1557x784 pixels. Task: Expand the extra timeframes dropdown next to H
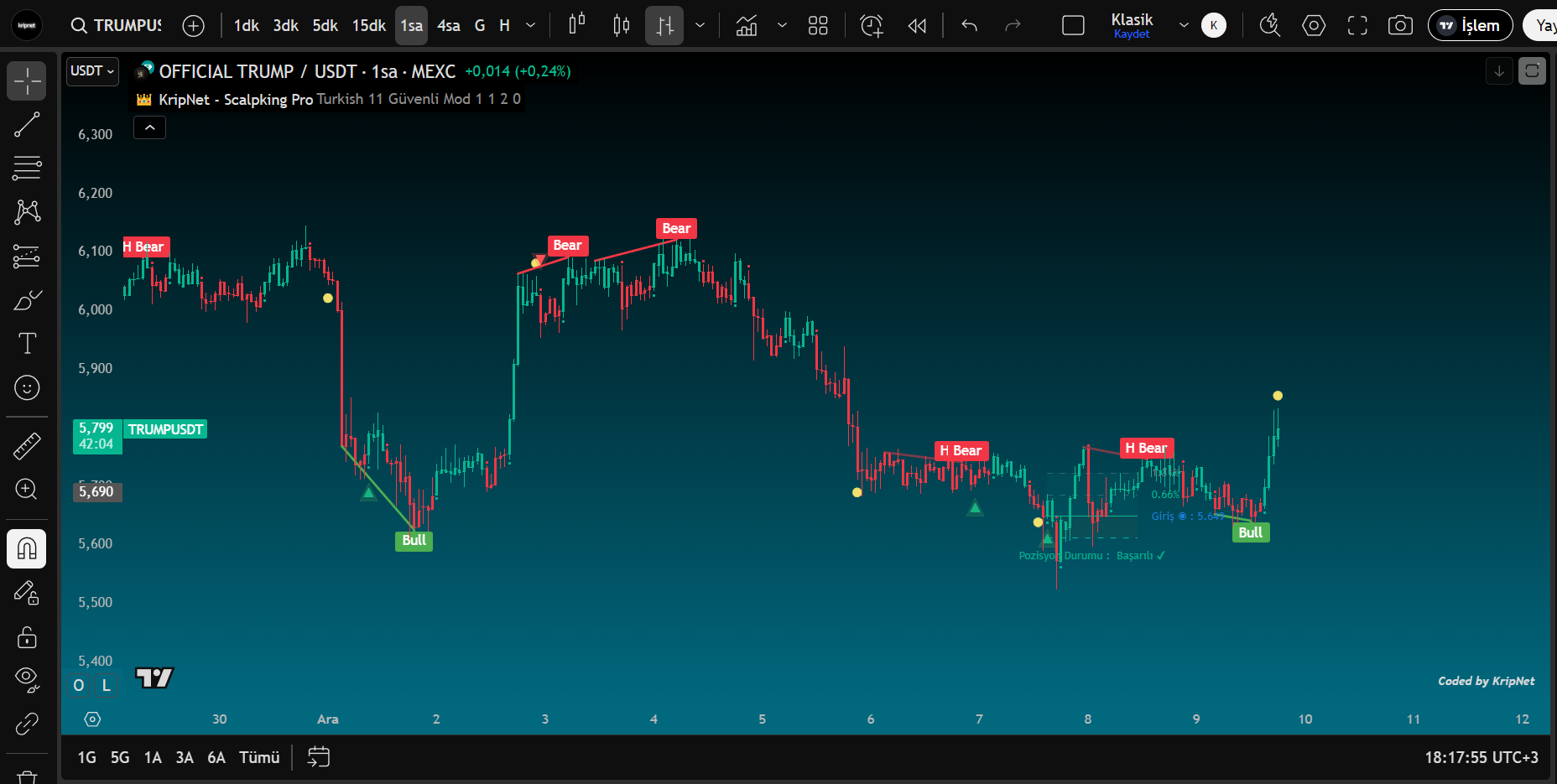point(530,25)
